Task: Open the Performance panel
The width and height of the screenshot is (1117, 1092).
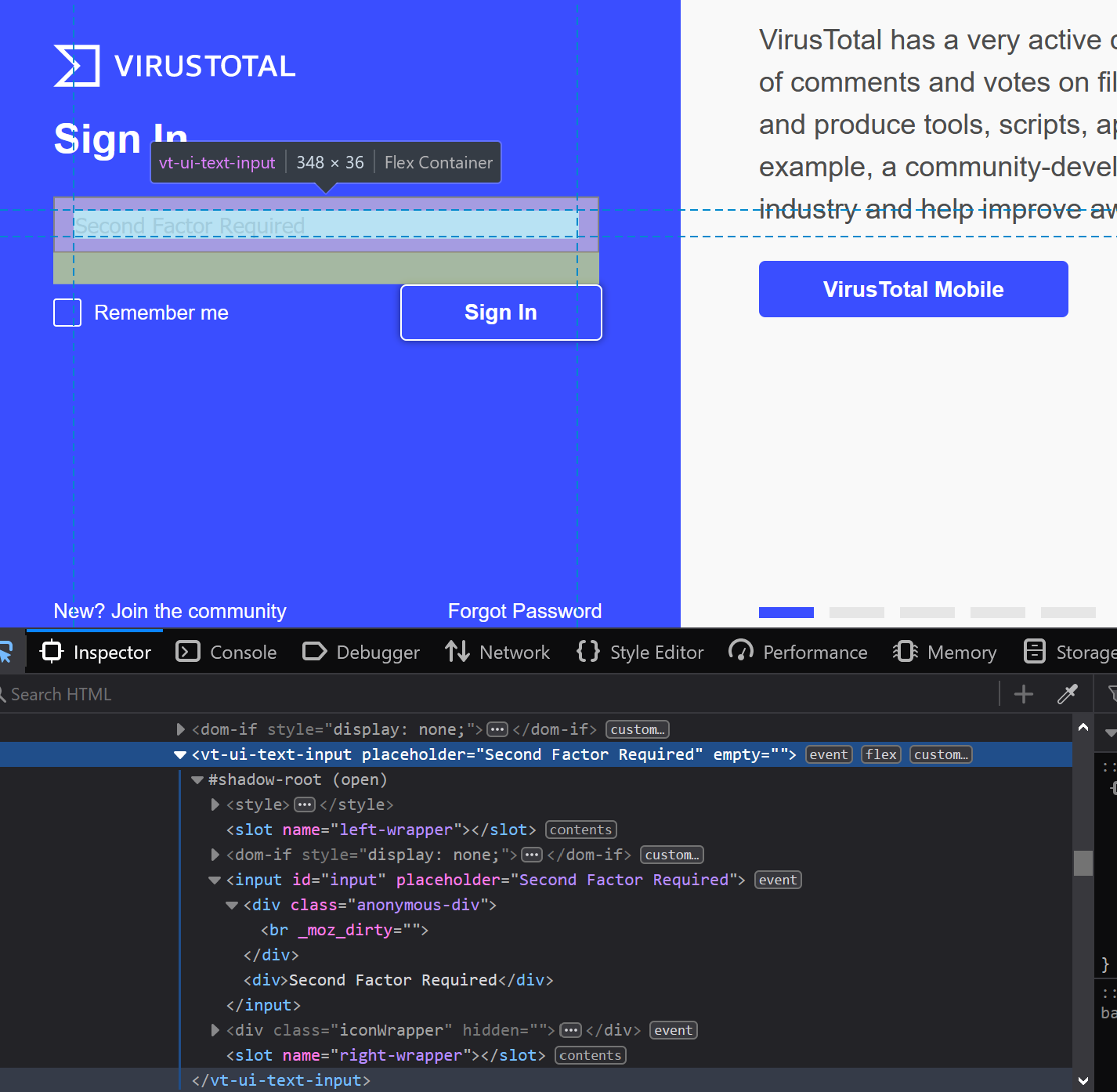Action: tap(797, 652)
